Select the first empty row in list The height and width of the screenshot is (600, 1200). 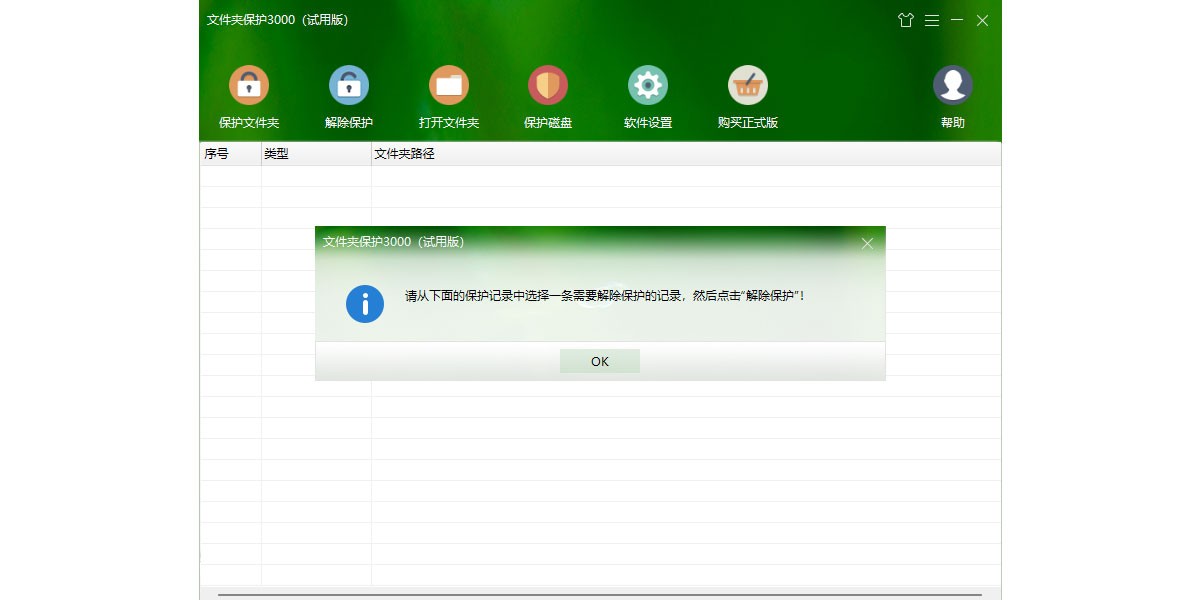pyautogui.click(x=600, y=176)
